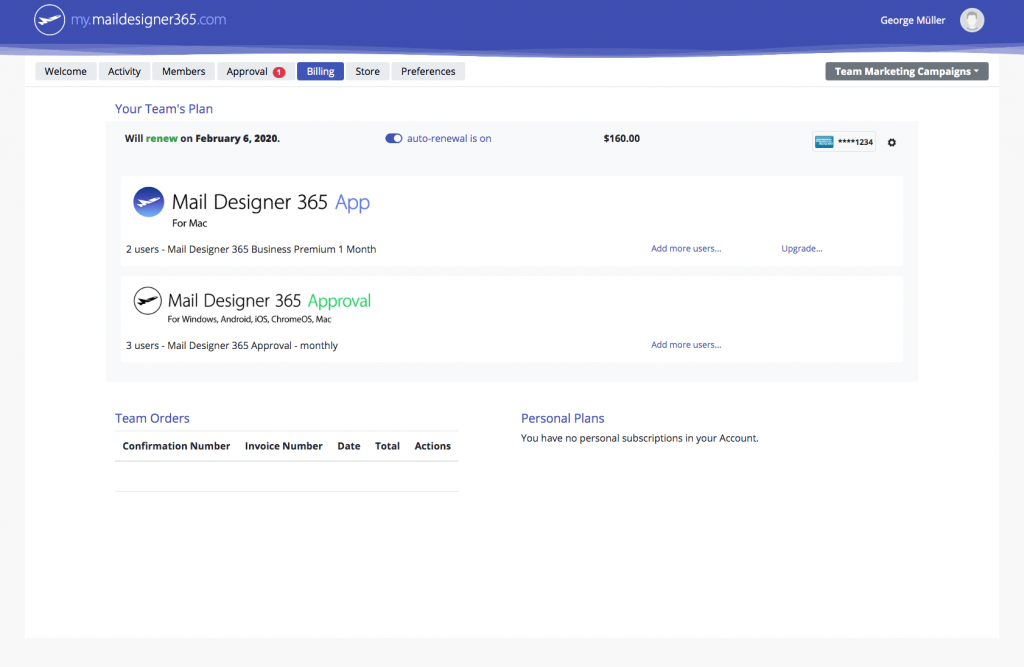Click the credit card icon for ****1234
This screenshot has height=667, width=1024.
(x=824, y=142)
